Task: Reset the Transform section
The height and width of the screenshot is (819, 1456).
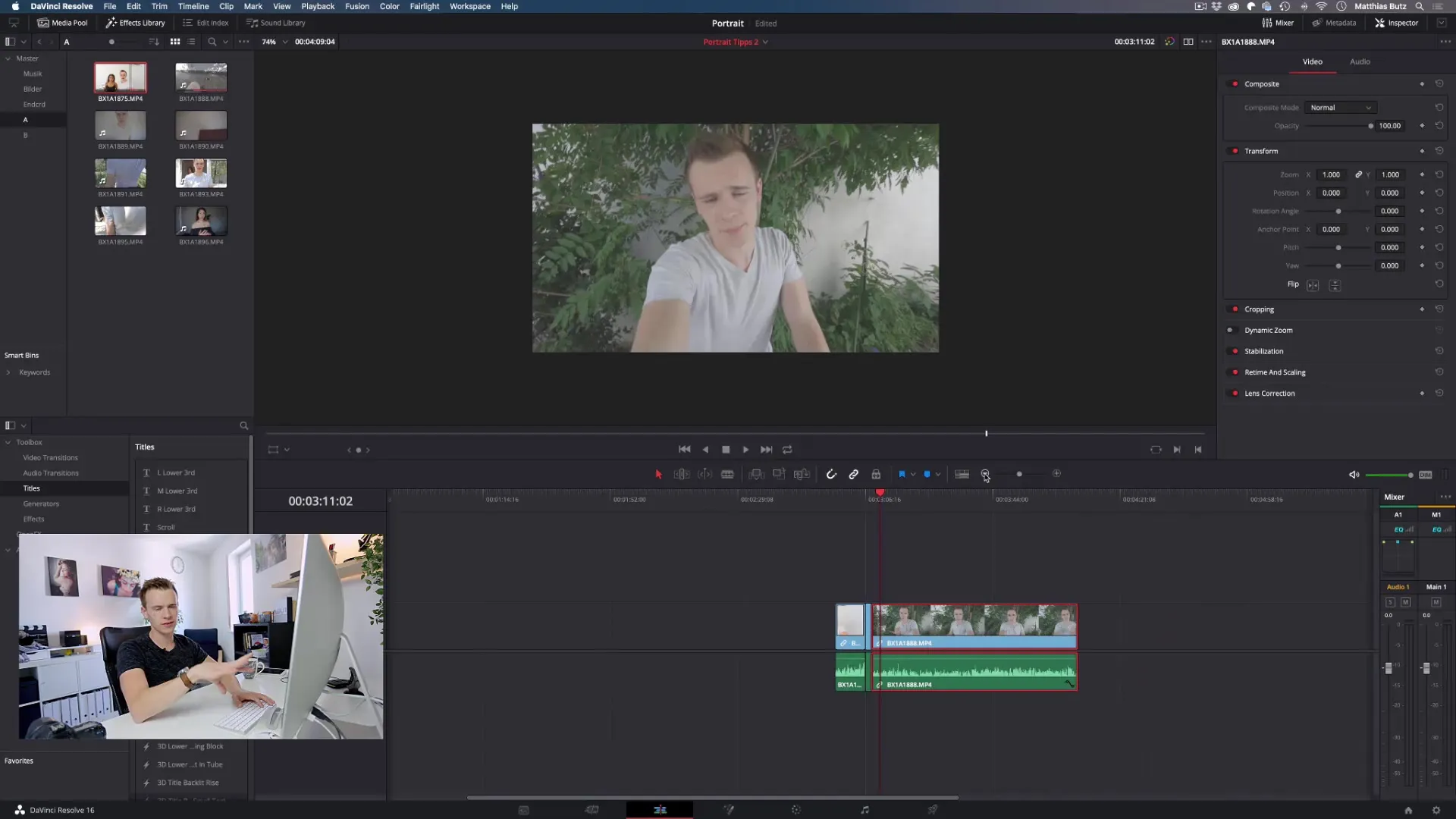Action: (x=1439, y=151)
